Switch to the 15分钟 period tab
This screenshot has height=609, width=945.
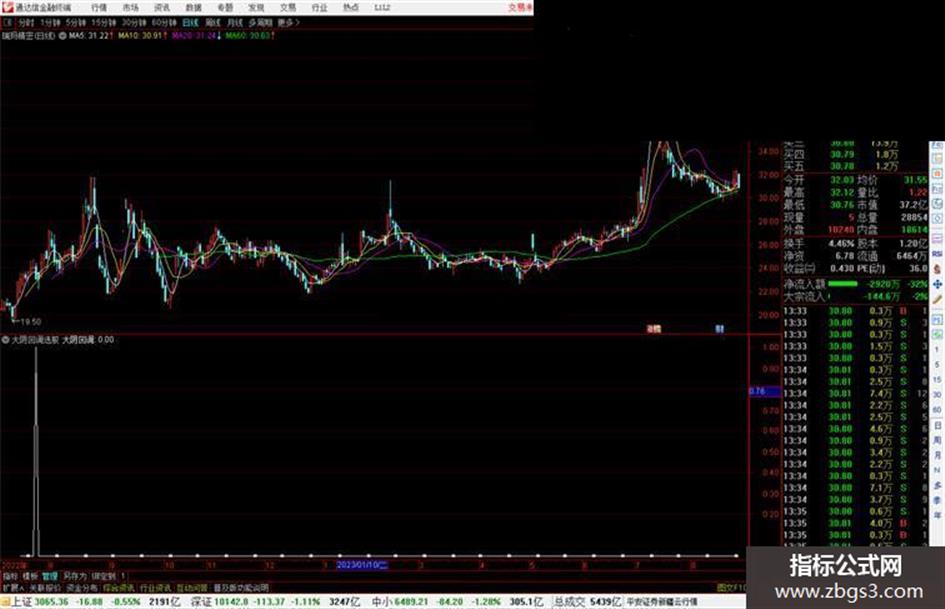click(102, 22)
